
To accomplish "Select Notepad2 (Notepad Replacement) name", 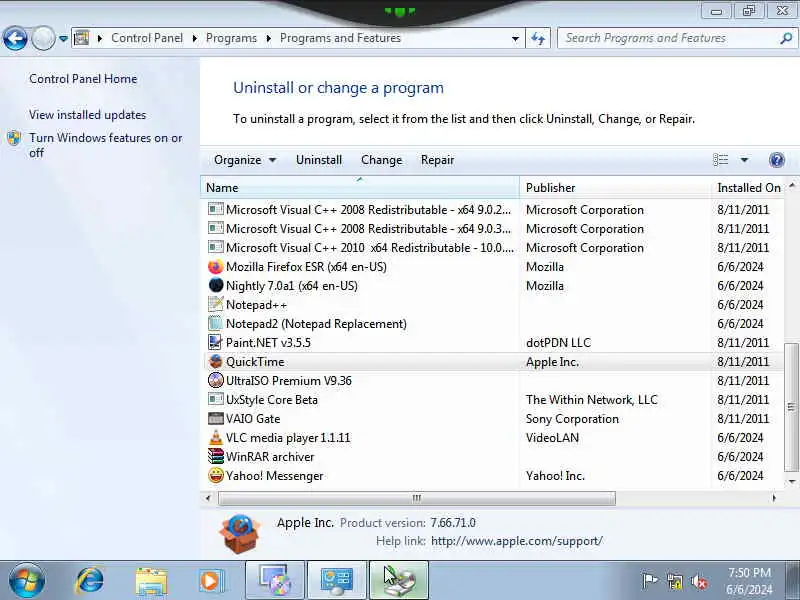I will click(316, 324).
